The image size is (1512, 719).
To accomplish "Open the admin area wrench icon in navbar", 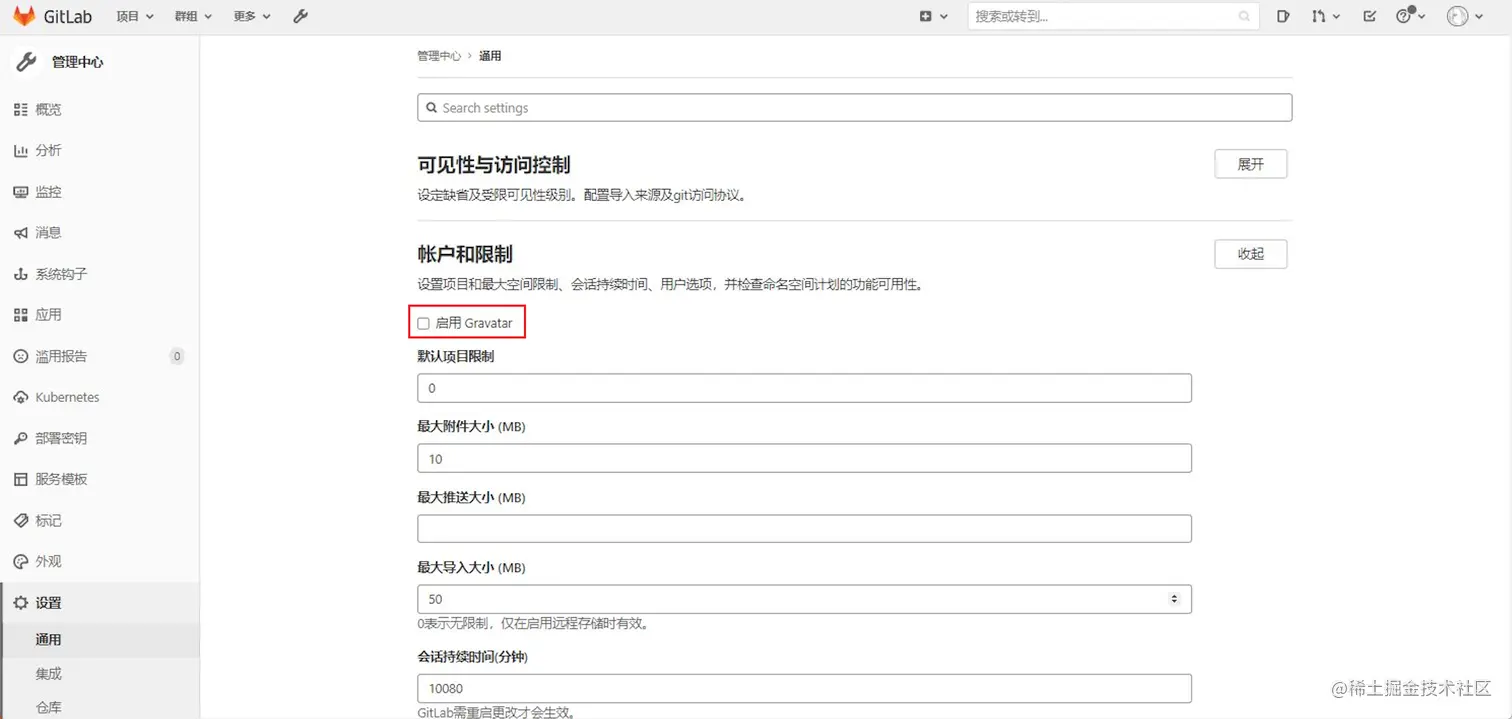I will (300, 16).
